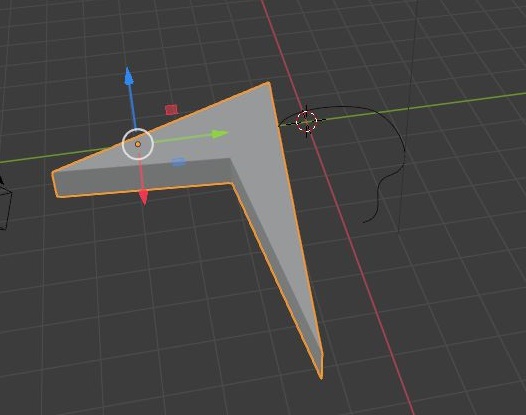Click the 3D cursor crosshair
The height and width of the screenshot is (415, 526).
coord(306,120)
